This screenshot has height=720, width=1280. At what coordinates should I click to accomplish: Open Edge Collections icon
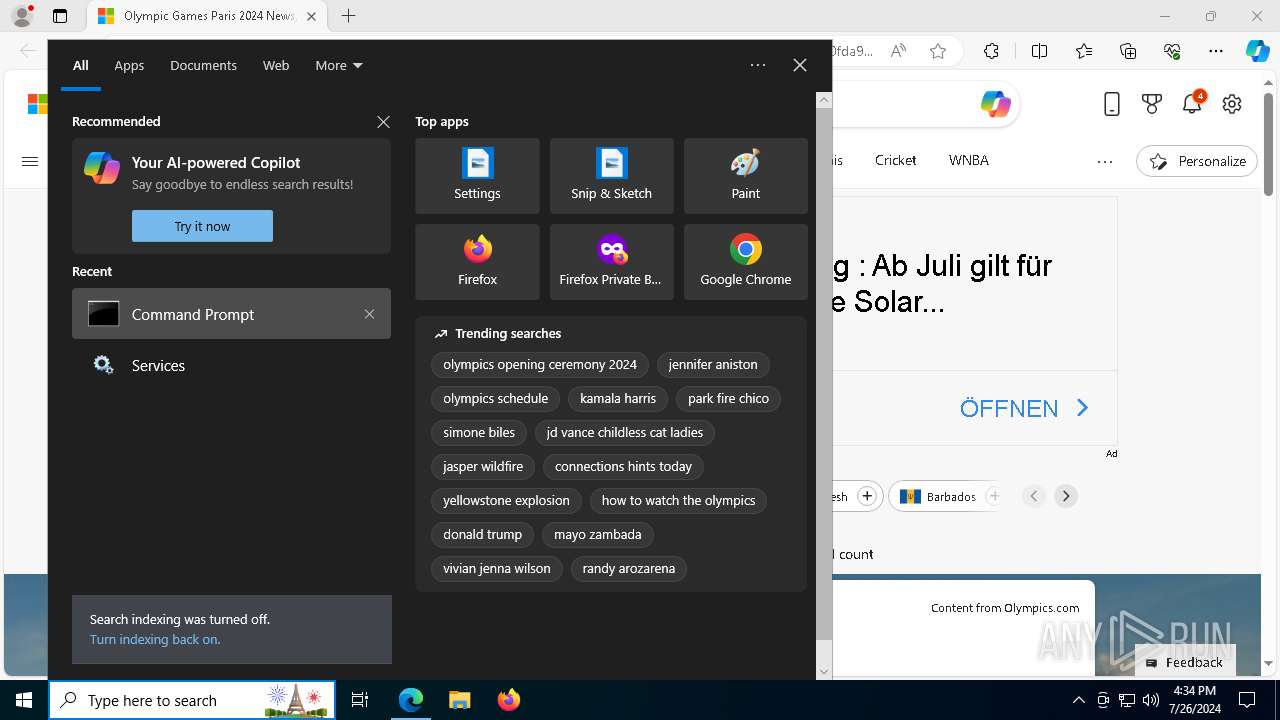(x=1128, y=51)
